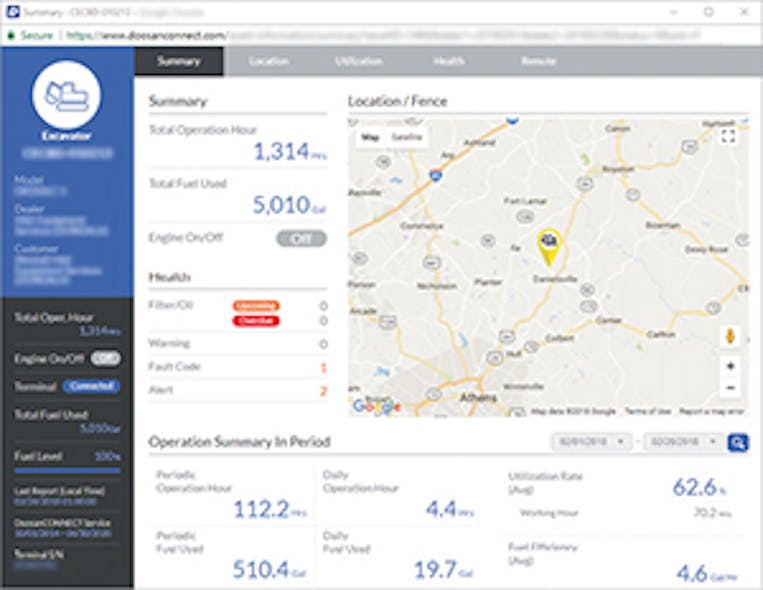Zoom in on the map
763x590 pixels.
(x=730, y=366)
